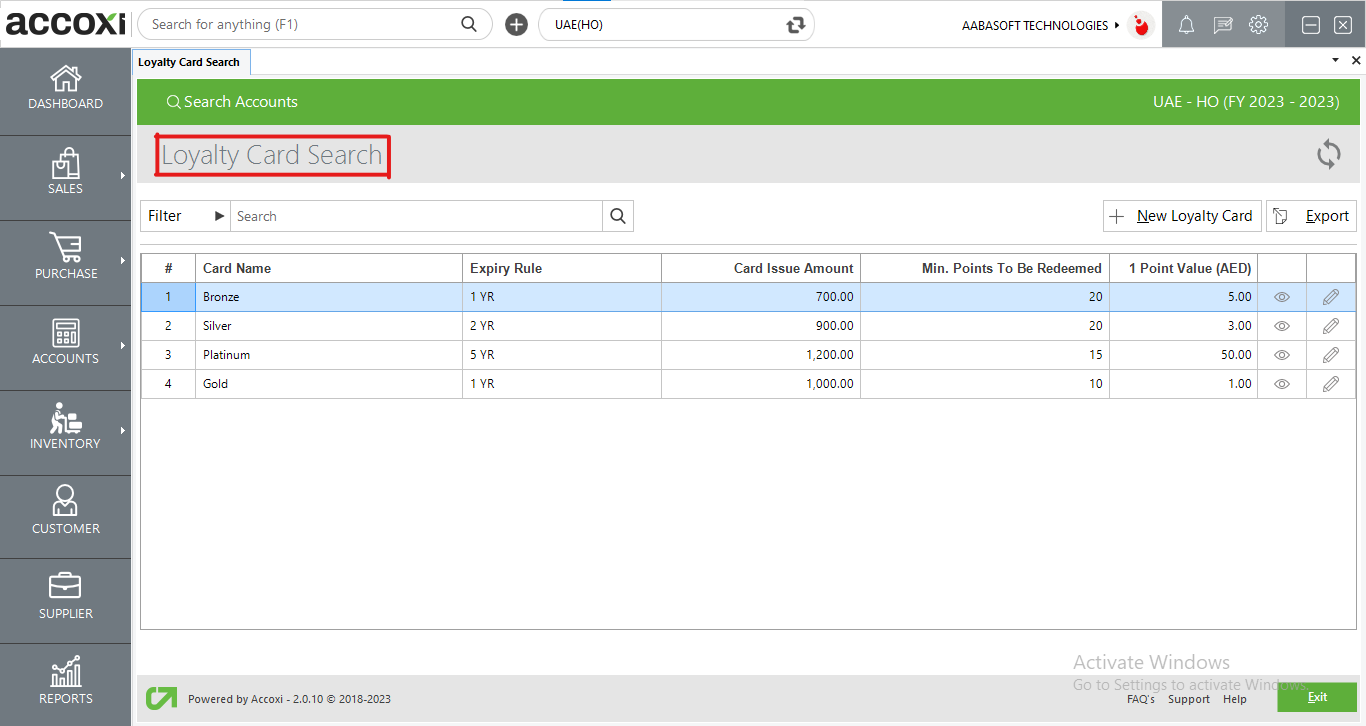Viewport: 1366px width, 726px height.
Task: Expand the Sales menu in sidebar
Action: click(x=66, y=172)
